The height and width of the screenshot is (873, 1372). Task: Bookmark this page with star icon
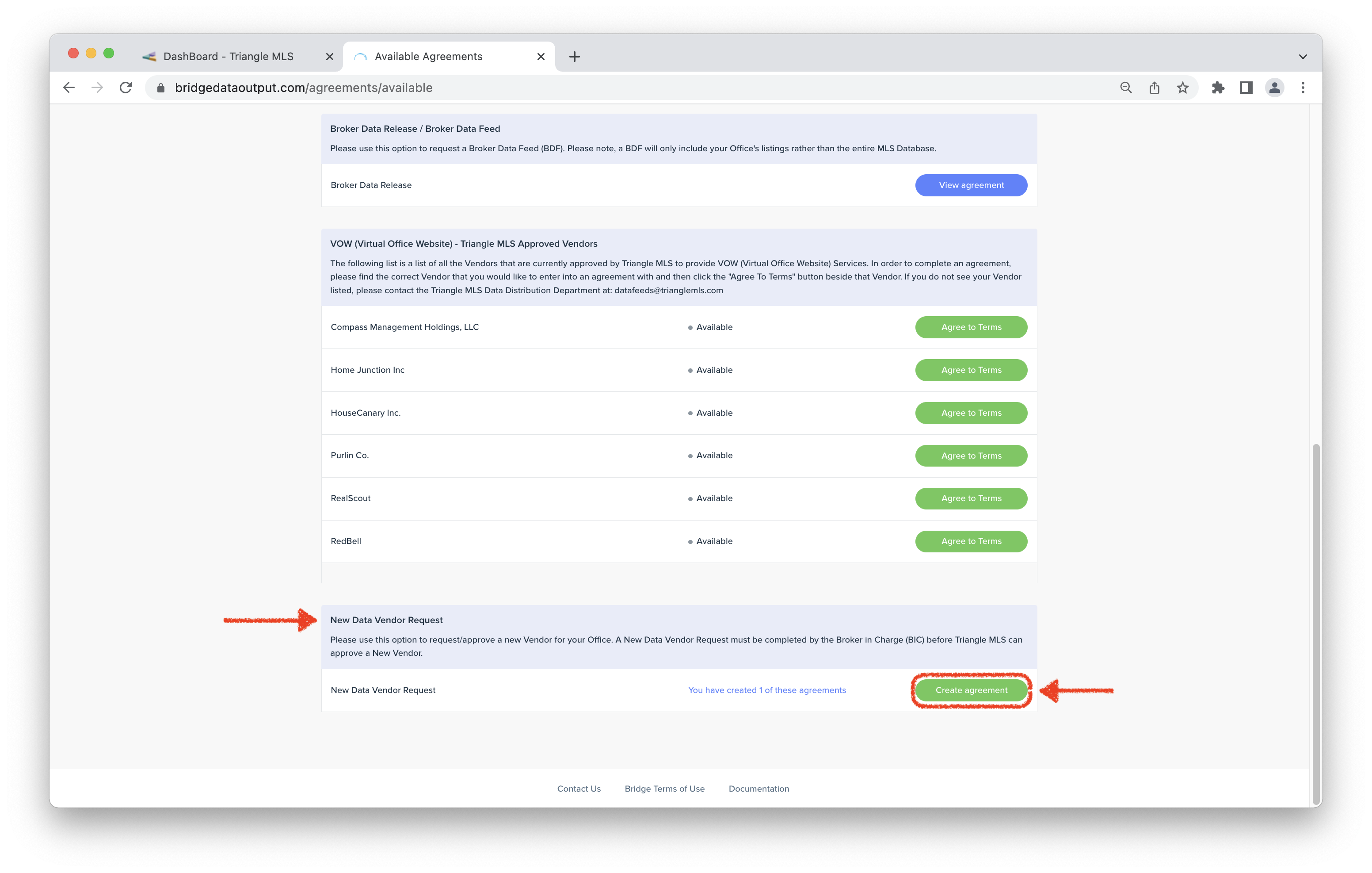click(x=1183, y=88)
